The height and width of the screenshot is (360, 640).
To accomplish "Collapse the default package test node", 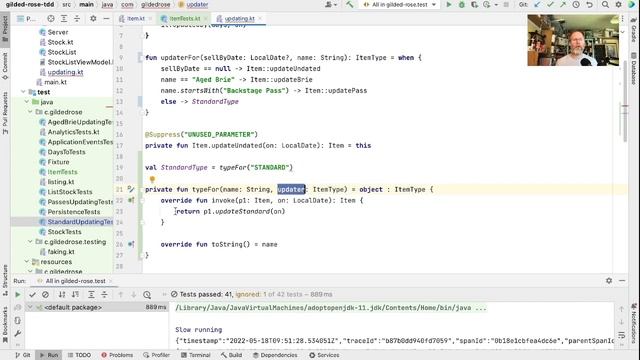I will pos(30,307).
